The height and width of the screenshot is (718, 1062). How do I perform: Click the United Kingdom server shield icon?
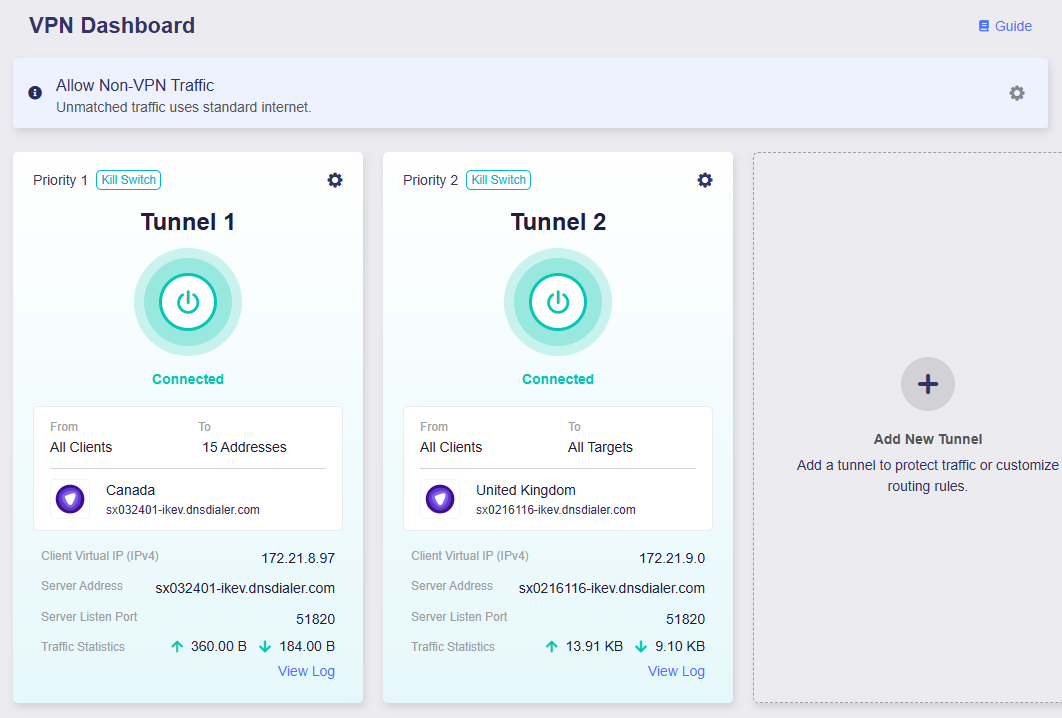click(x=440, y=499)
